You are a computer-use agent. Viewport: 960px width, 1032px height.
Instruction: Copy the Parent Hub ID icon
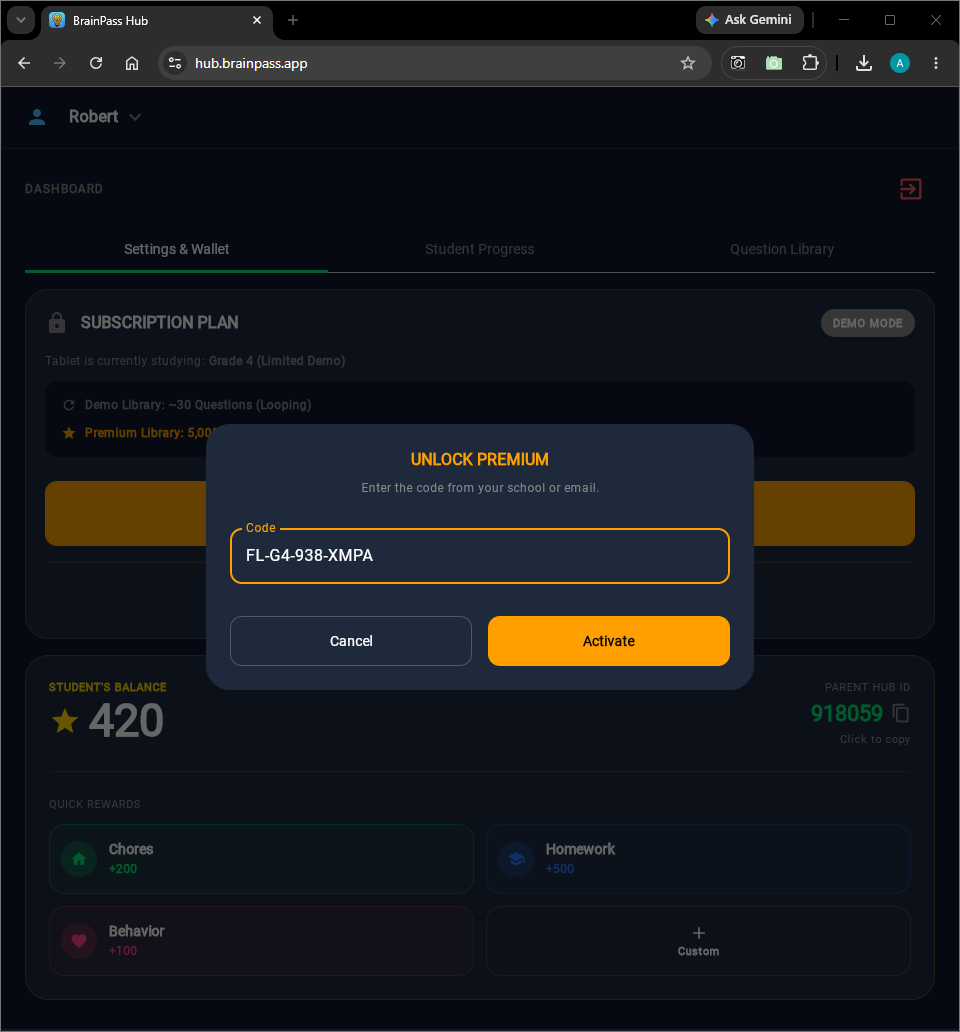tap(901, 713)
